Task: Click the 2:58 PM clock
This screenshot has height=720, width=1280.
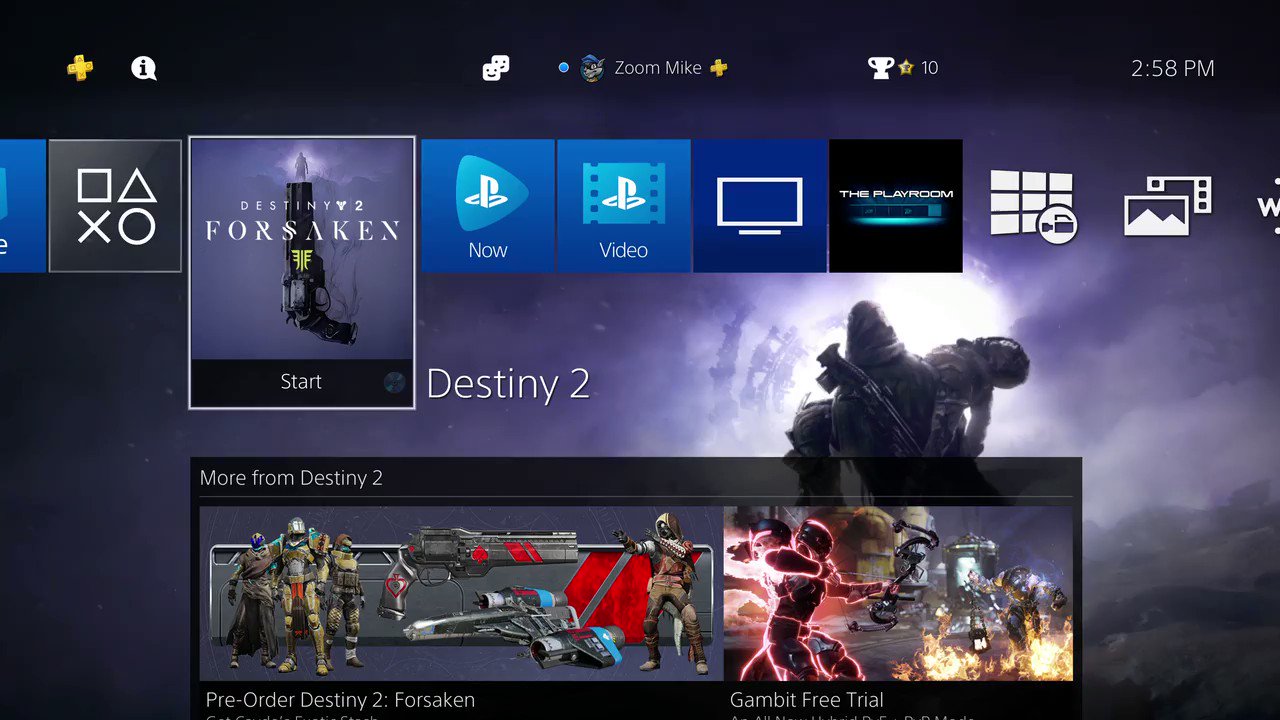Action: coord(1173,68)
